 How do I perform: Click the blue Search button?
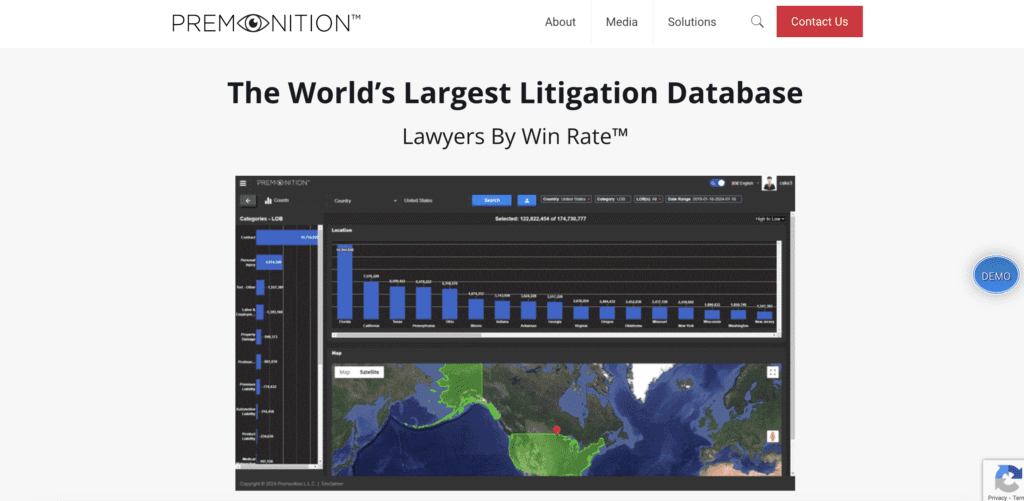pyautogui.click(x=492, y=201)
